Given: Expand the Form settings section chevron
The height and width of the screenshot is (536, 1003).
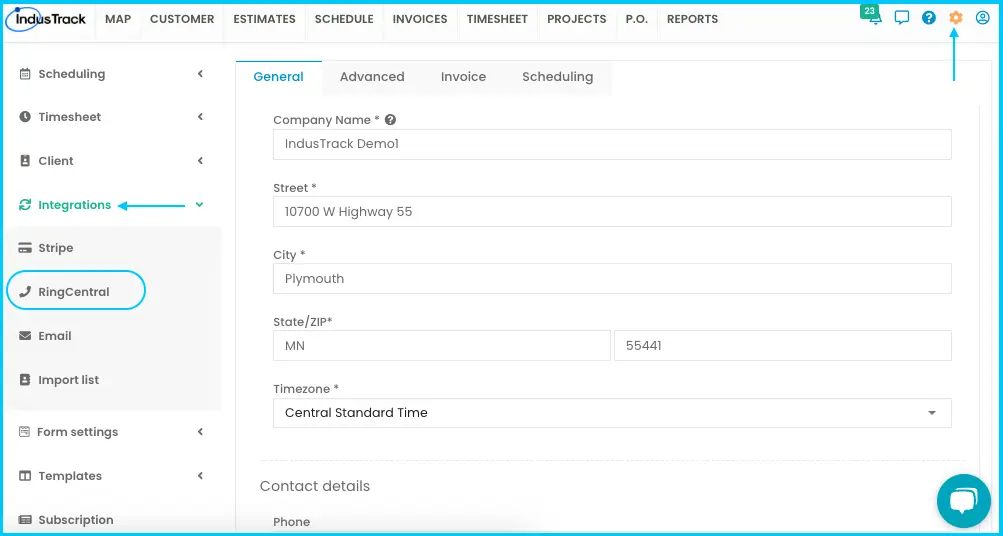Looking at the screenshot, I should 200,432.
